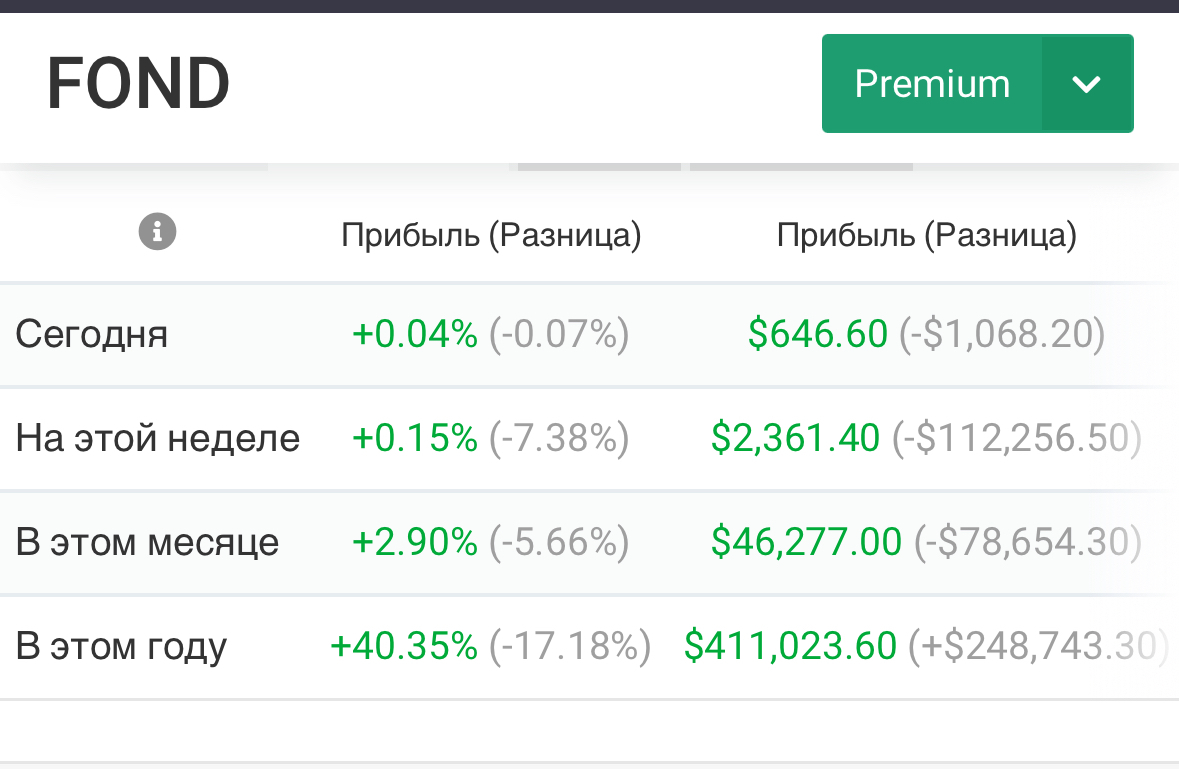Select the dollar column header Прибыль (Разница)
The height and width of the screenshot is (769, 1179).
tap(927, 235)
